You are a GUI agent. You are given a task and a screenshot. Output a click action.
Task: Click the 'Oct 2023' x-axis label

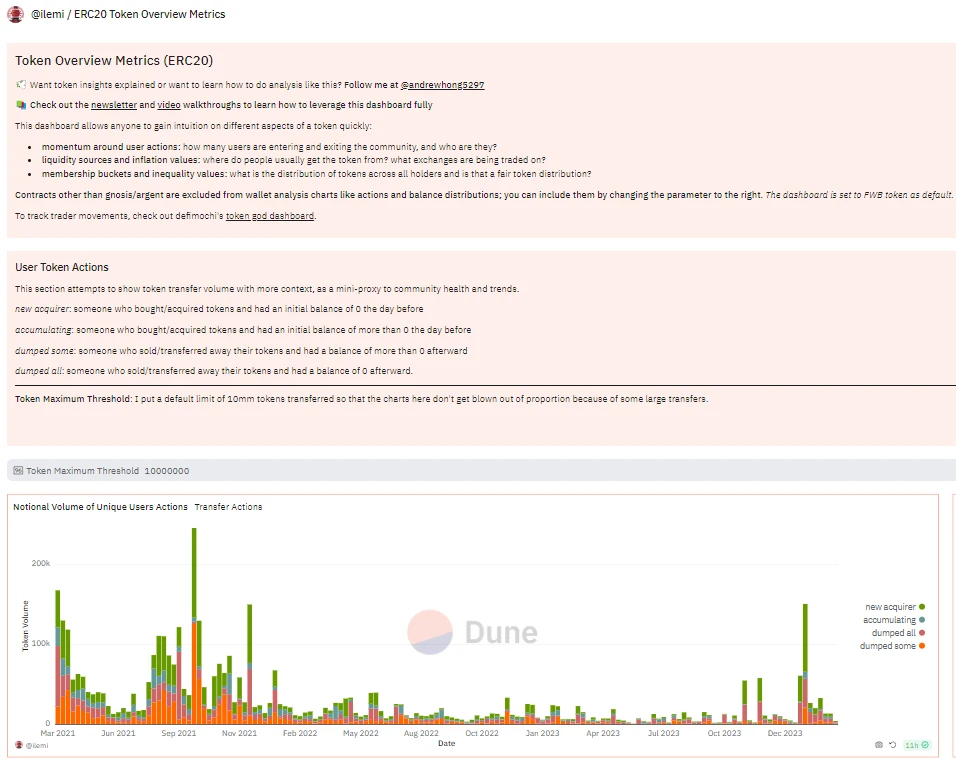coord(724,733)
